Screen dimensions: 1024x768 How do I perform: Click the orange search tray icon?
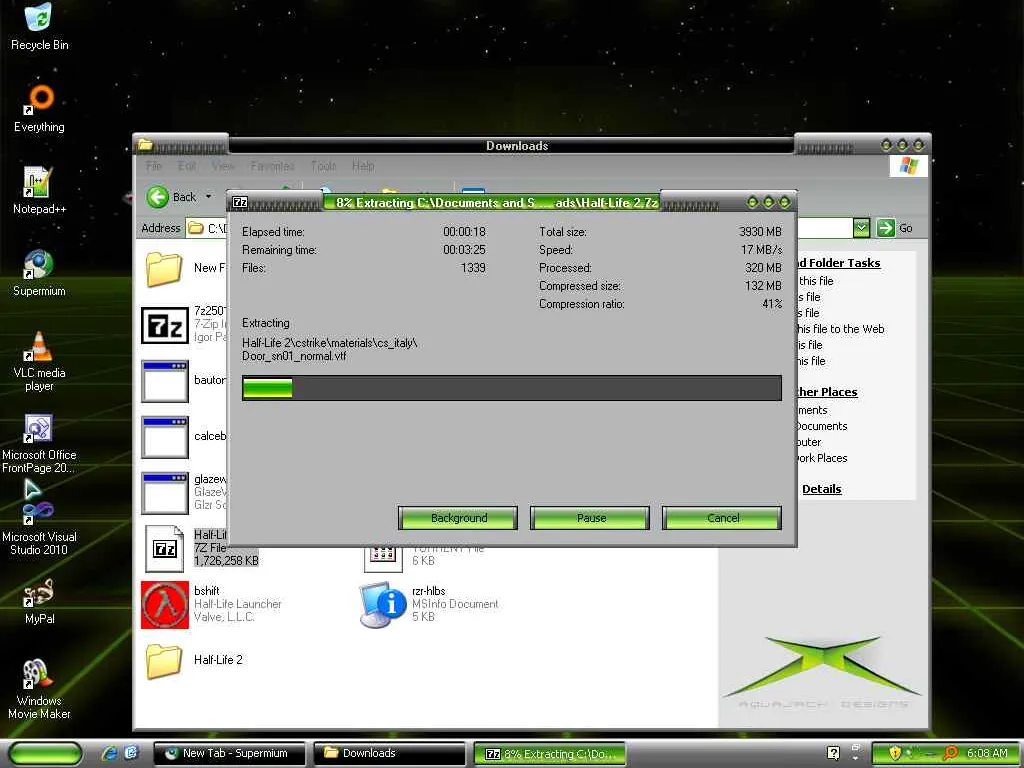952,753
